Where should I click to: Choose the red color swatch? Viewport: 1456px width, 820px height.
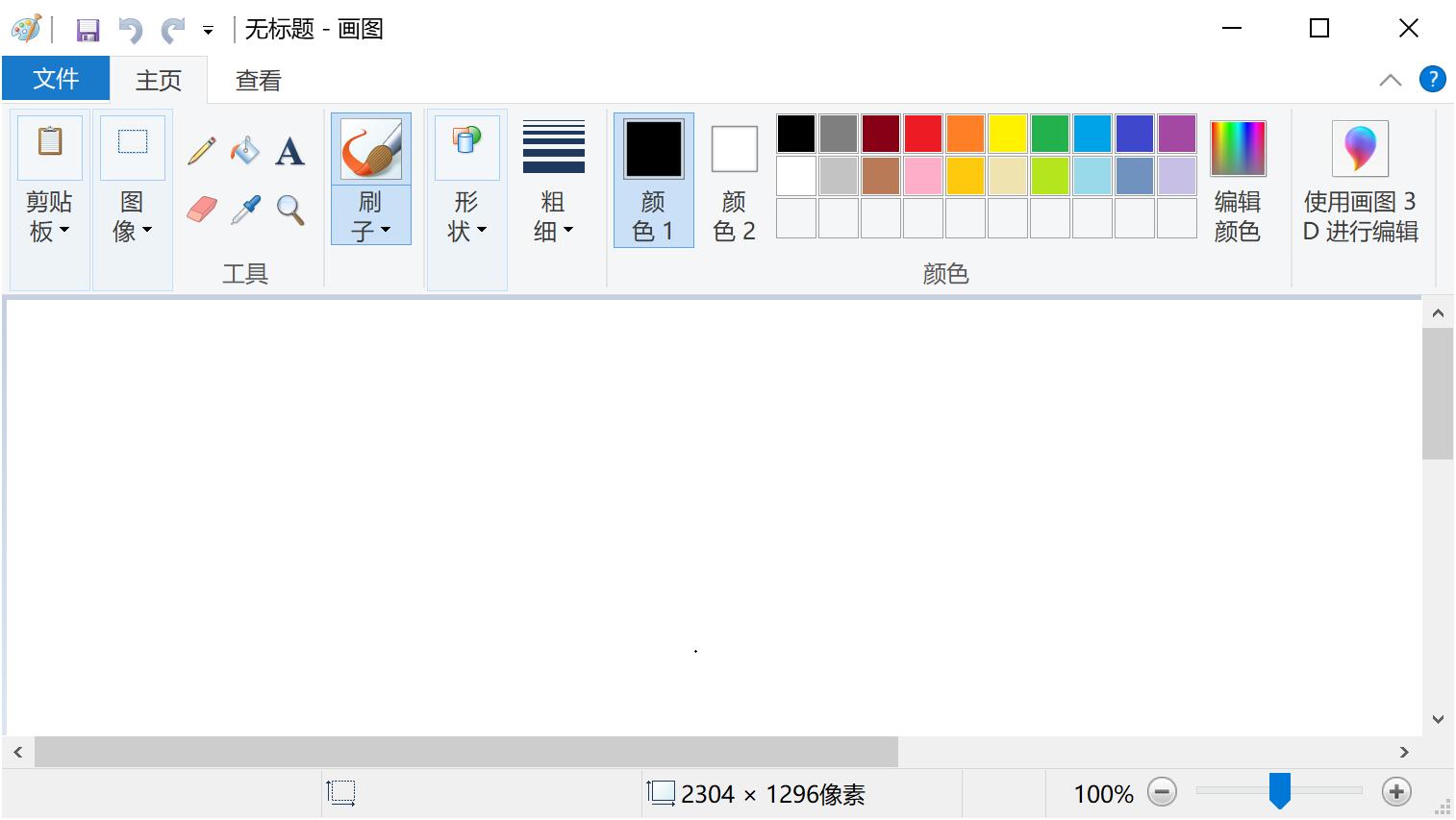click(x=922, y=134)
